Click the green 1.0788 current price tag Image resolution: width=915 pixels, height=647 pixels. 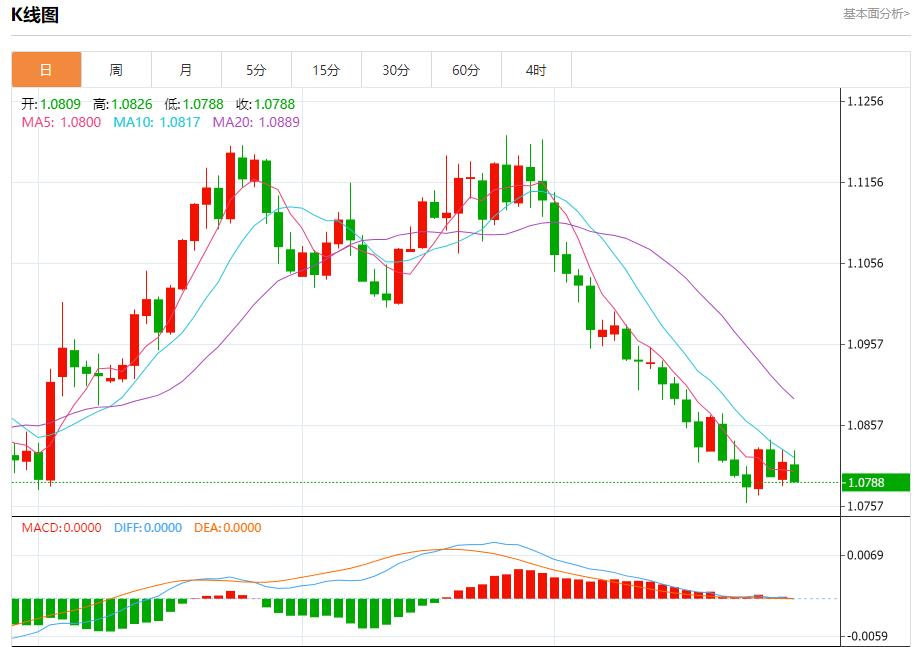(874, 483)
